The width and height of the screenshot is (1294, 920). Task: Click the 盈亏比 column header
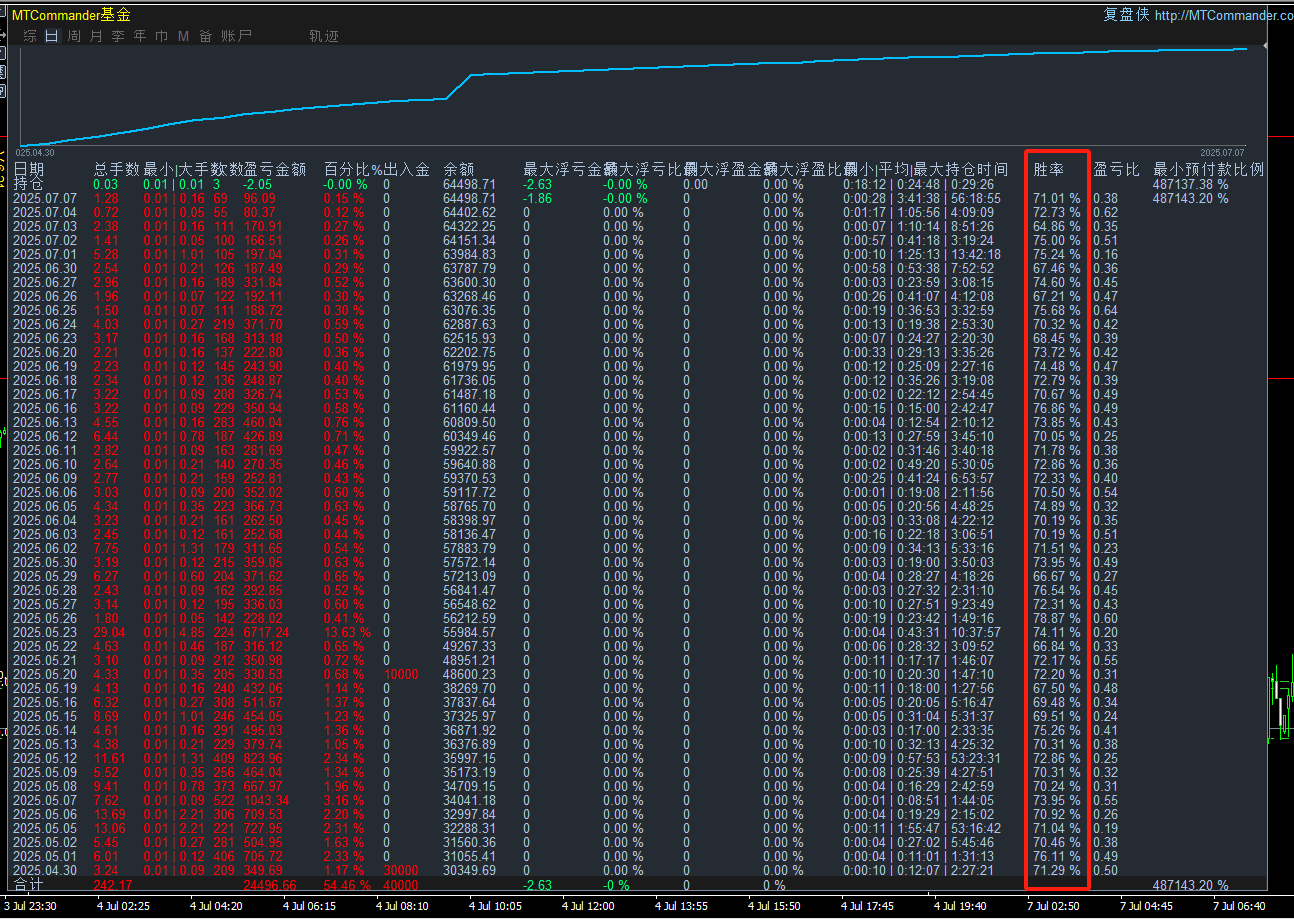[1117, 170]
